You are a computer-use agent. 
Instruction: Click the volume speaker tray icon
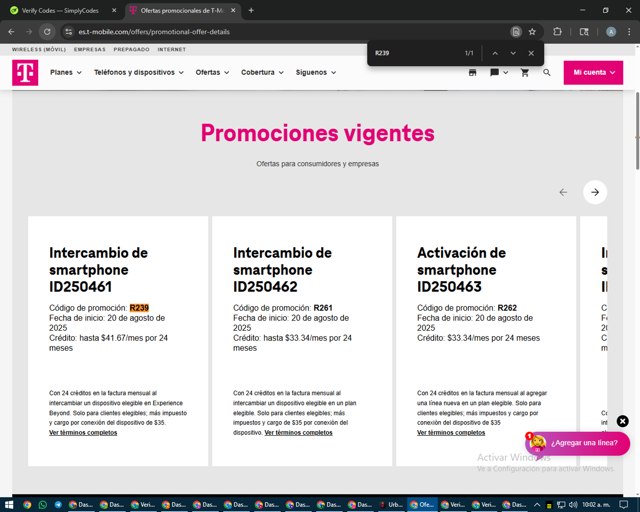click(573, 505)
